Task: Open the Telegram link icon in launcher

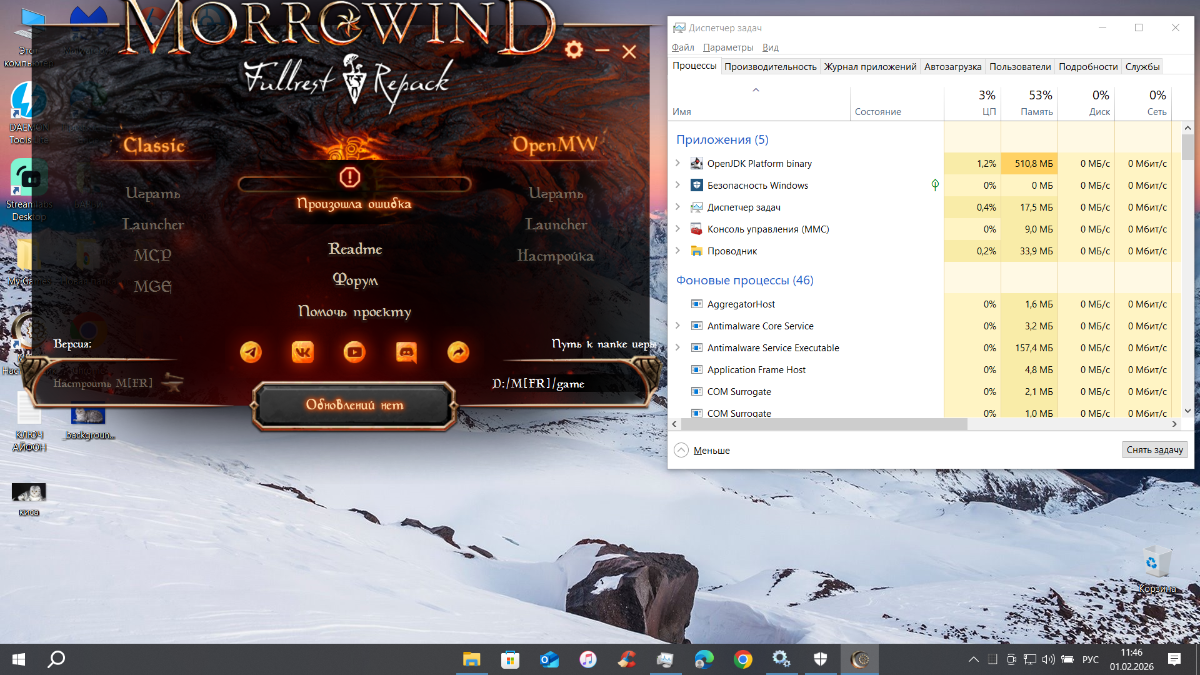Action: (251, 352)
